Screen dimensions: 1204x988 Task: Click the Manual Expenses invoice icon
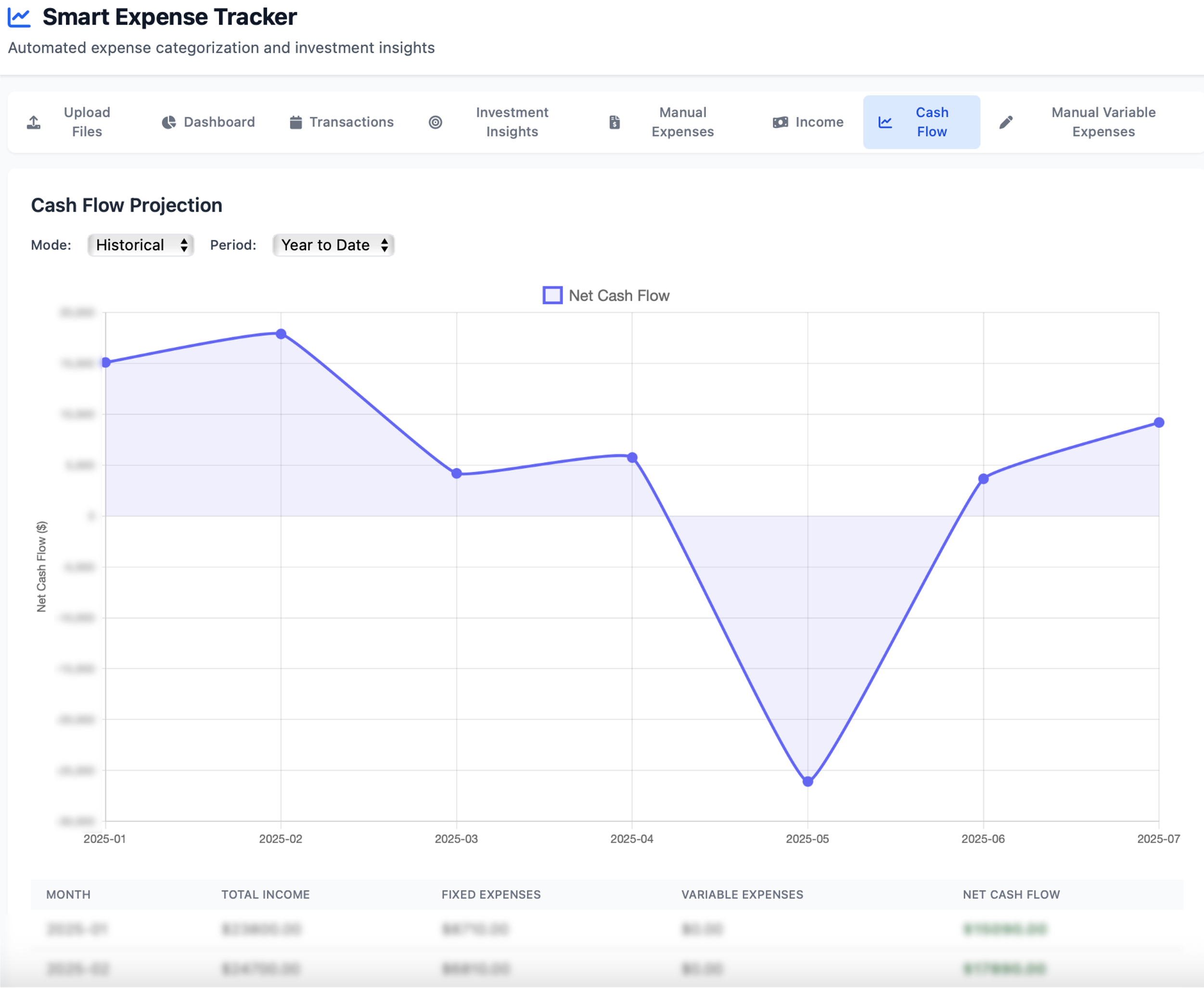click(615, 122)
